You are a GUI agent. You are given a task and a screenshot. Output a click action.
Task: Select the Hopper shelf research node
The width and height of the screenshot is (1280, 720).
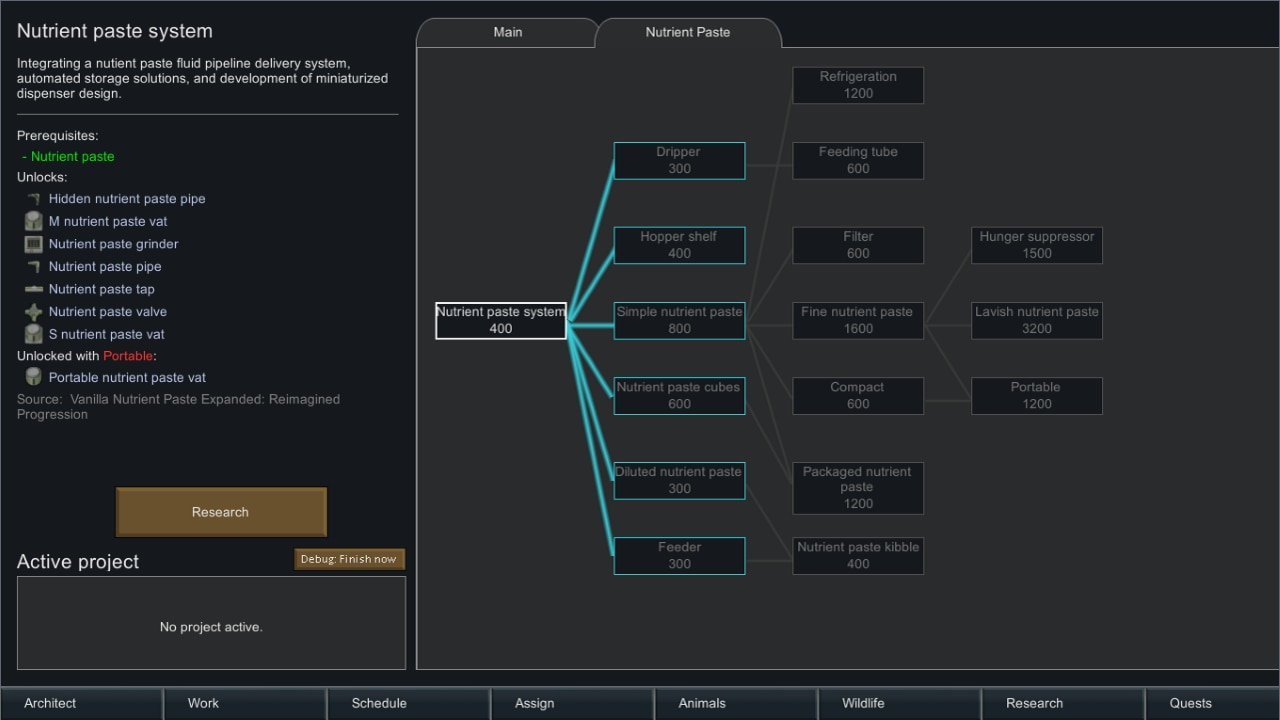(679, 245)
